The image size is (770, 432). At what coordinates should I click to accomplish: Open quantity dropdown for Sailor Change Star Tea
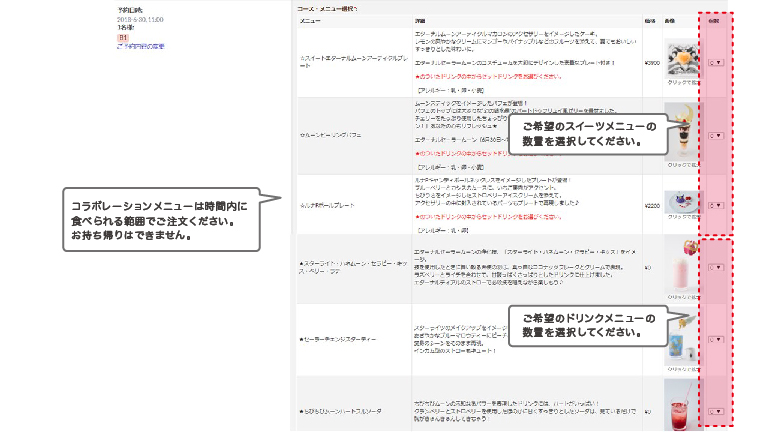[x=715, y=339]
